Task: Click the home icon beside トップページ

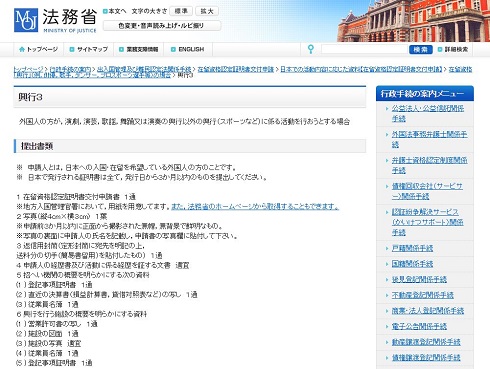Action: pos(22,49)
